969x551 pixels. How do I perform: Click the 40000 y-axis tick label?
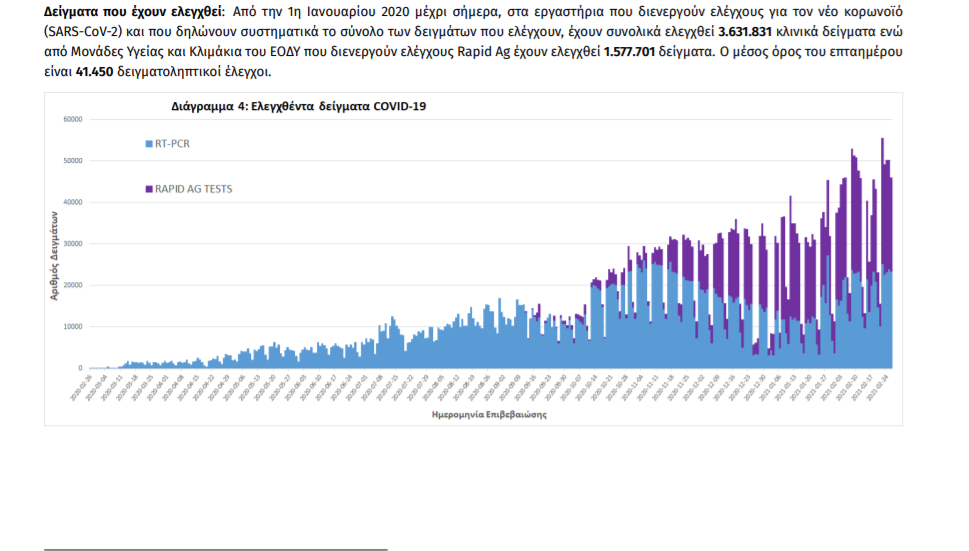(72, 202)
